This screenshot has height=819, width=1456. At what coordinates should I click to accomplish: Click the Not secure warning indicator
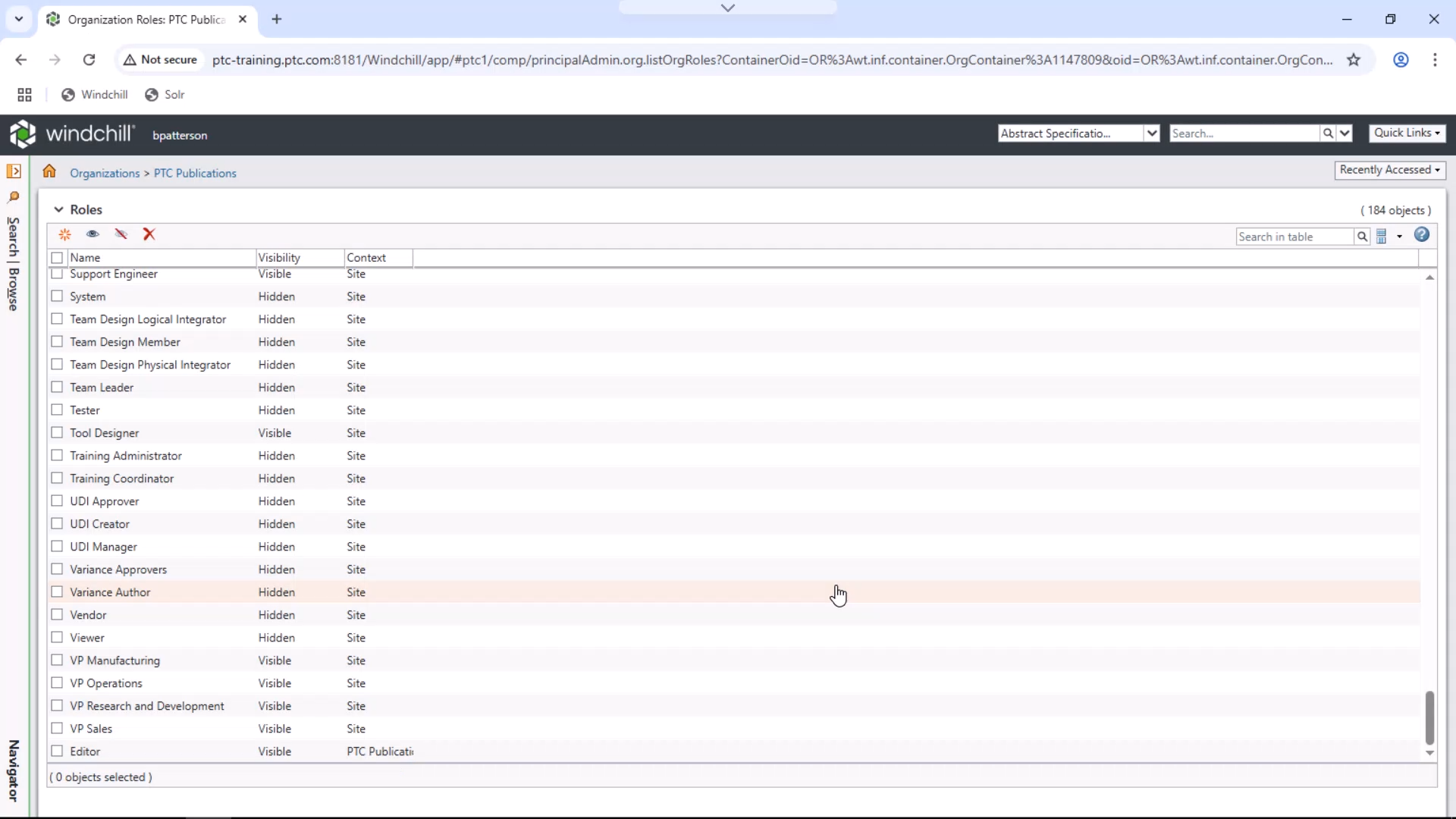[x=161, y=60]
